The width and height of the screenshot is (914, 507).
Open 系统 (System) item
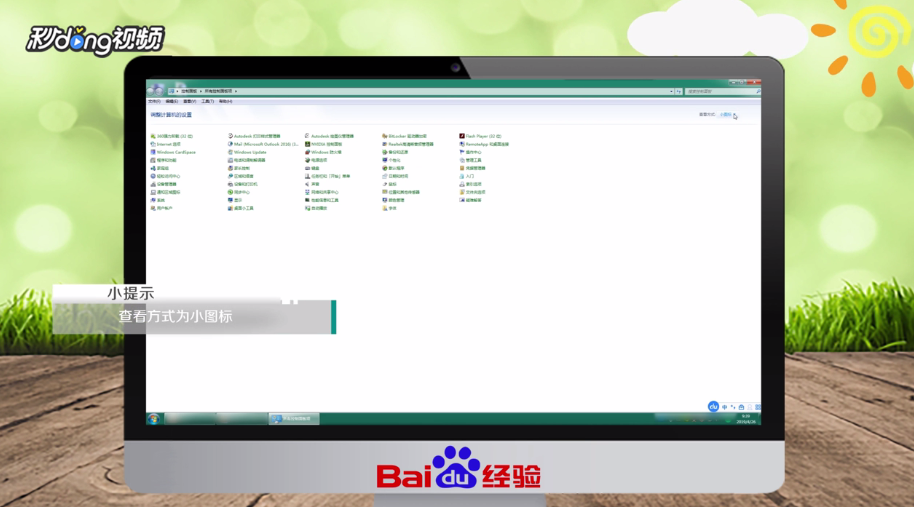tap(158, 200)
